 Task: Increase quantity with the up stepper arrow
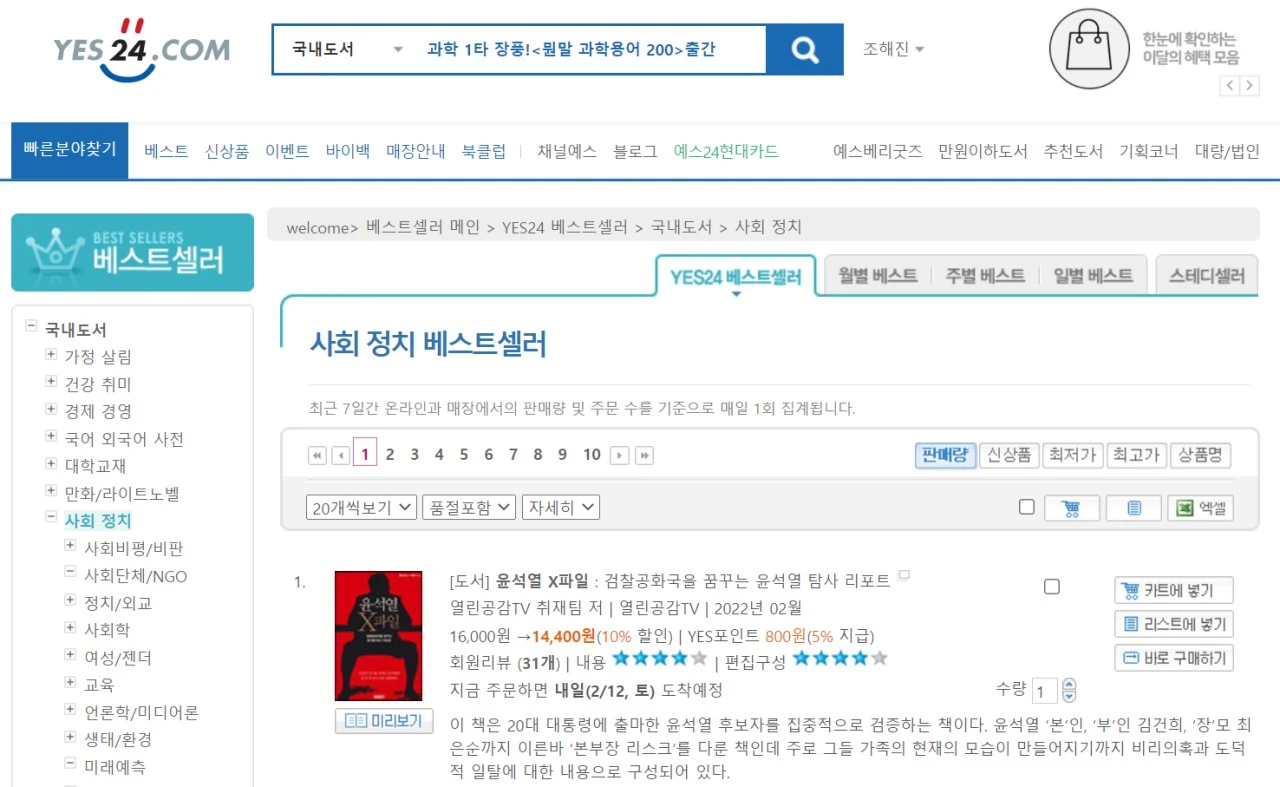(1069, 685)
